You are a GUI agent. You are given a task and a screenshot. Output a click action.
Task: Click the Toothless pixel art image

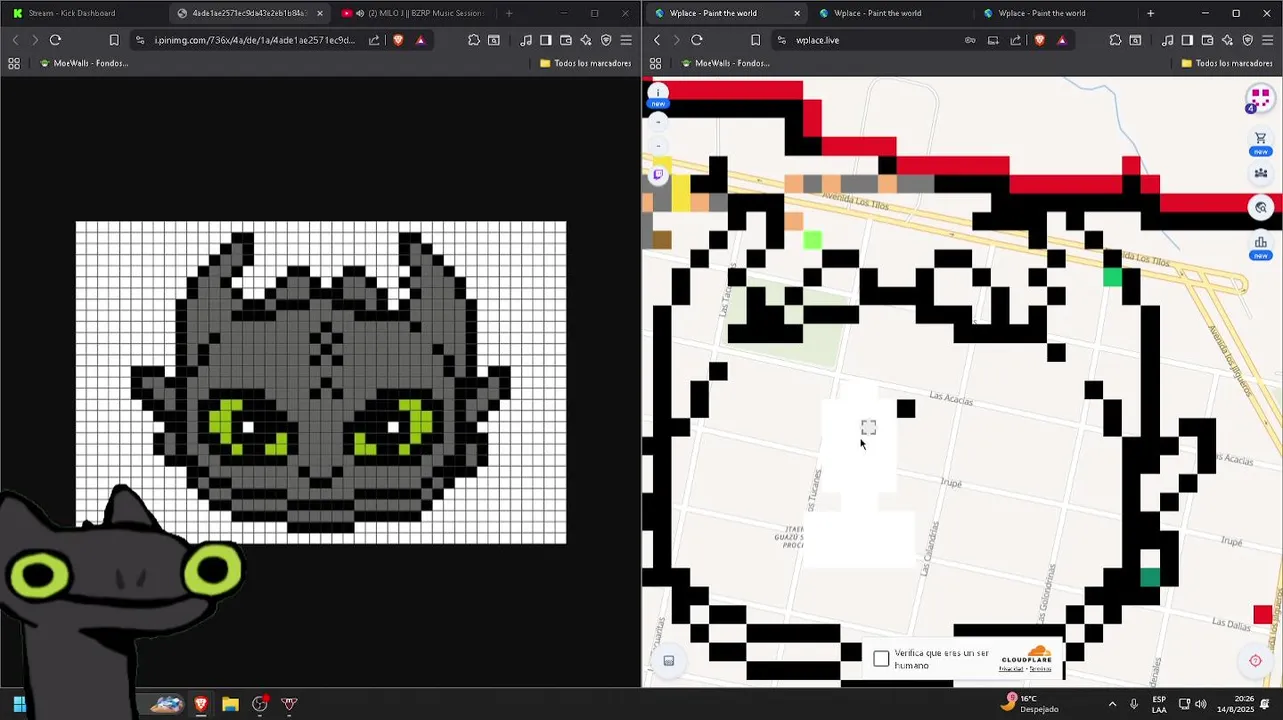[321, 382]
